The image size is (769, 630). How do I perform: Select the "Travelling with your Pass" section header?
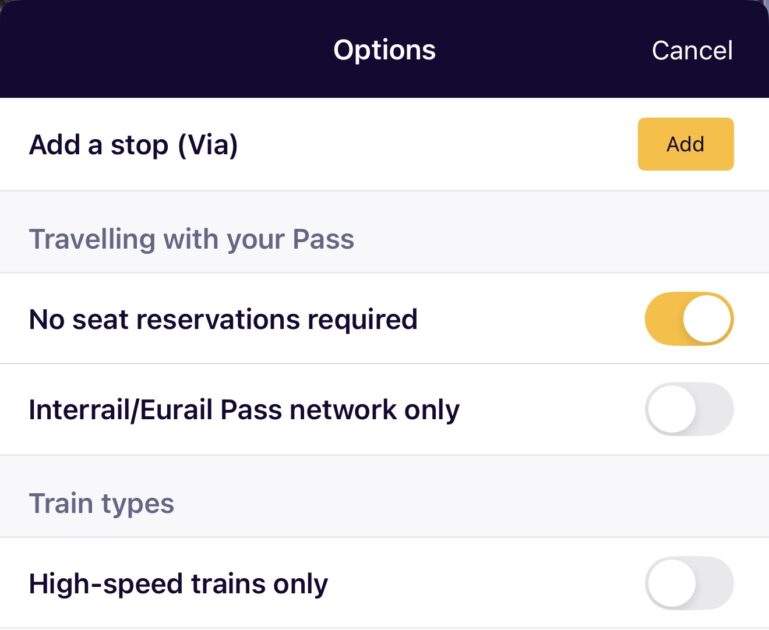click(x=191, y=239)
